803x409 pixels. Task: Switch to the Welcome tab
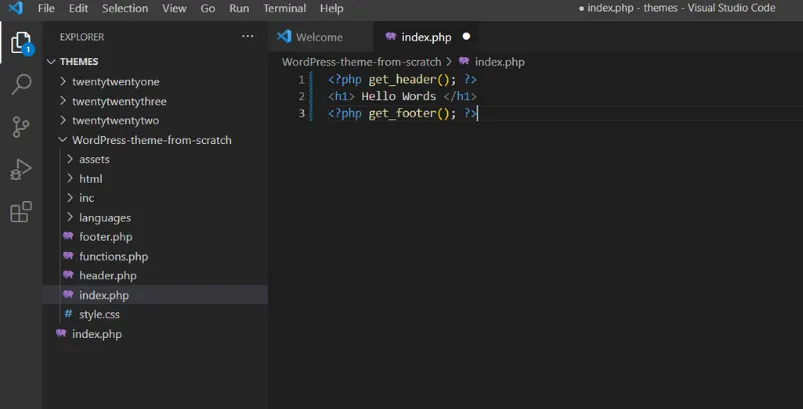point(321,37)
